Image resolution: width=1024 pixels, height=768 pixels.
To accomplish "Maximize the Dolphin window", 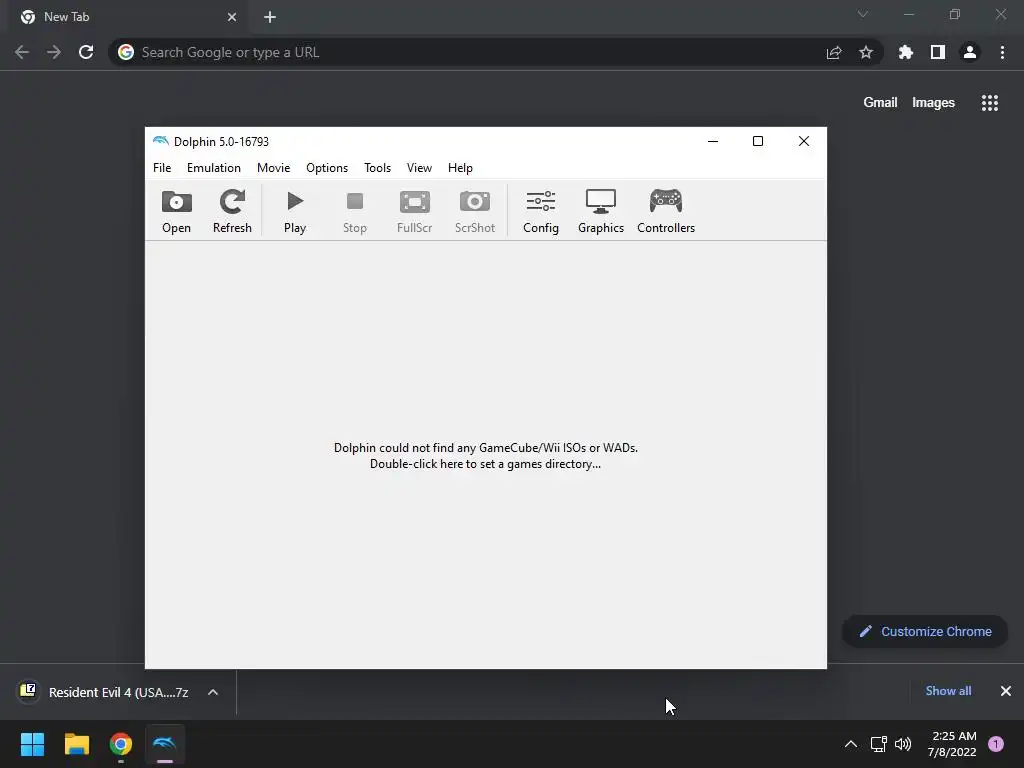I will (x=758, y=141).
